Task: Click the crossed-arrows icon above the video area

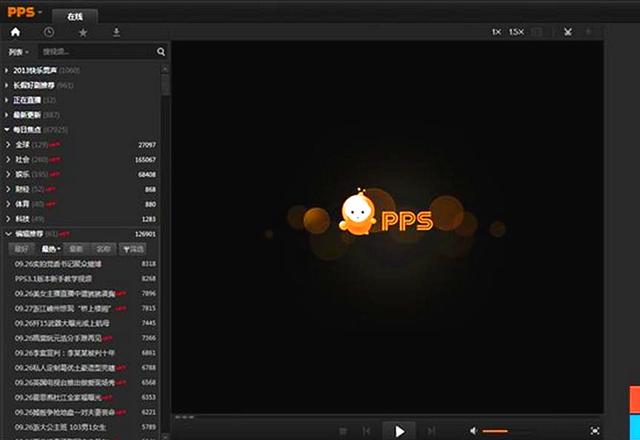Action: [x=568, y=32]
